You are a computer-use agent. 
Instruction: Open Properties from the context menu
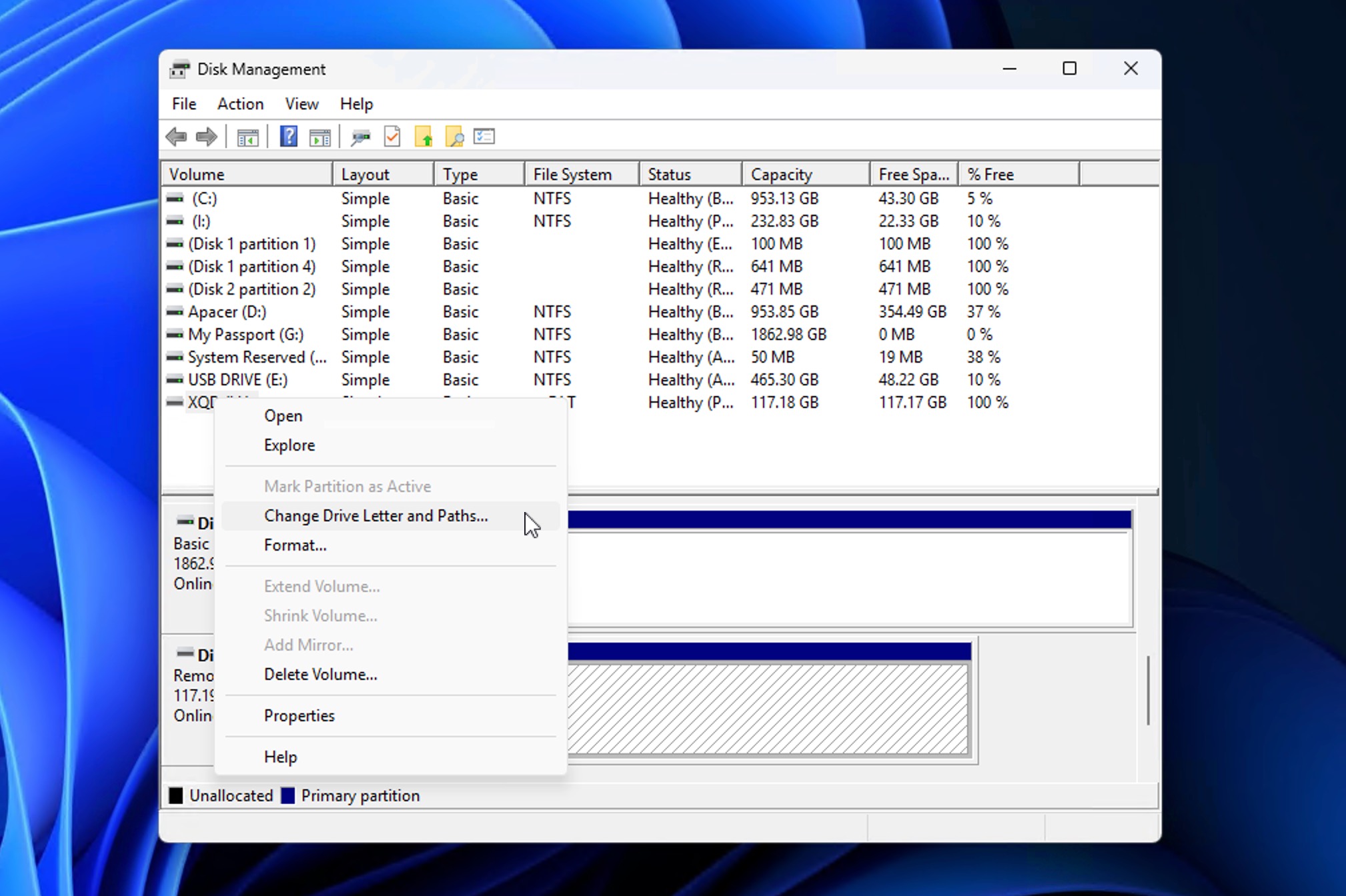click(299, 716)
